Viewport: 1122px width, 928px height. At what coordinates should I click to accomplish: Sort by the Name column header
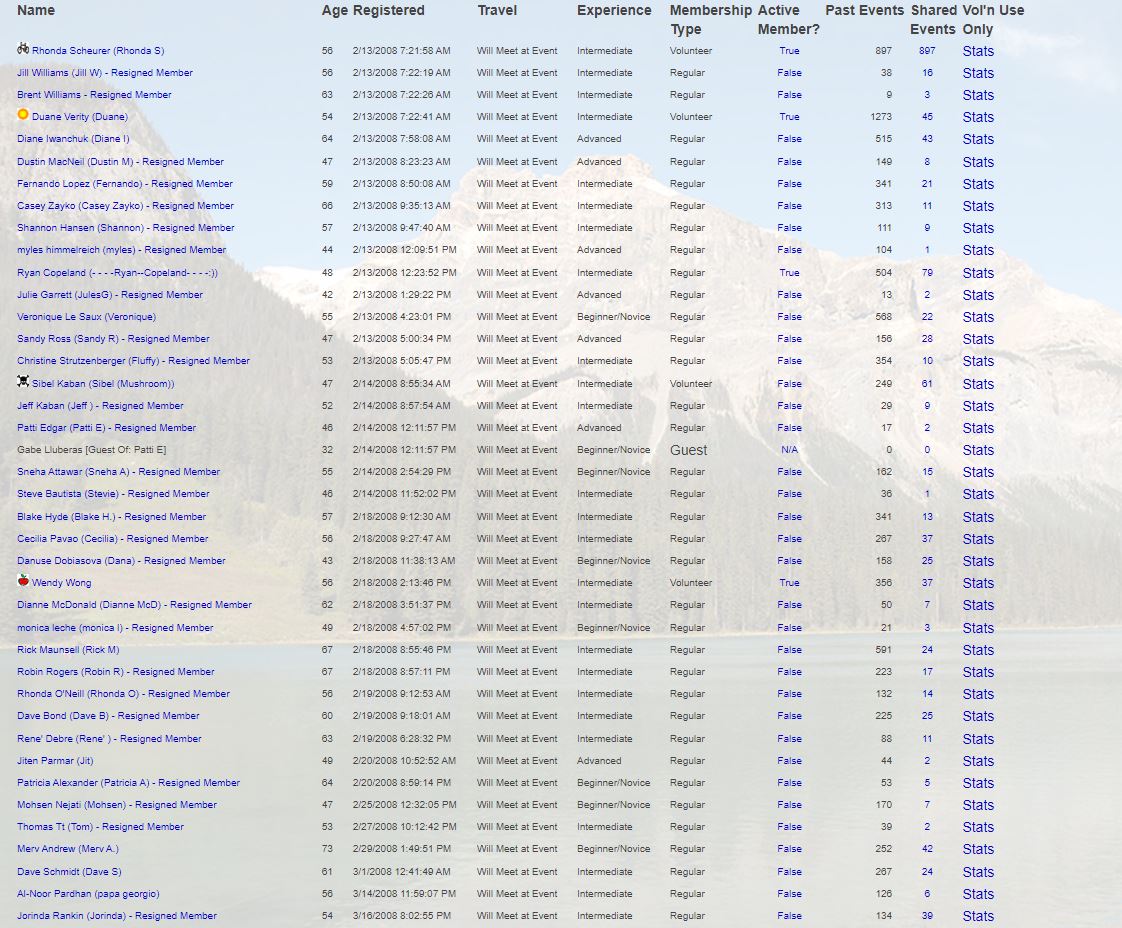point(36,10)
